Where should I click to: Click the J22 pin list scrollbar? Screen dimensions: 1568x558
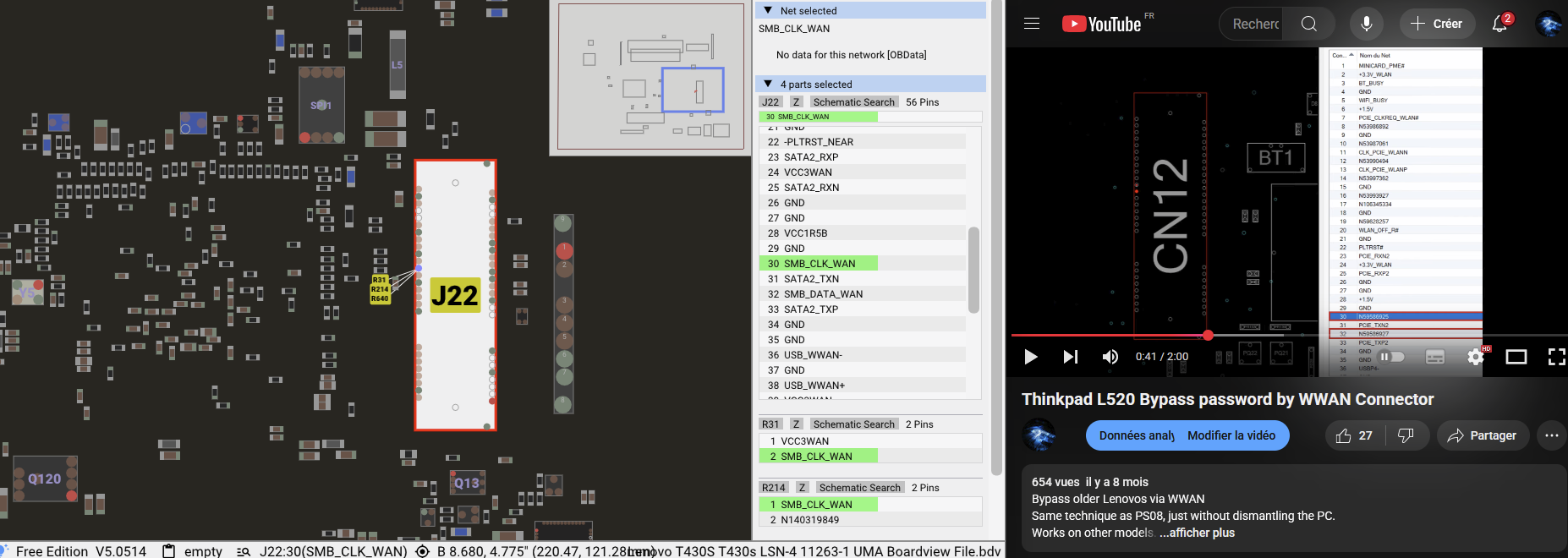tap(973, 270)
